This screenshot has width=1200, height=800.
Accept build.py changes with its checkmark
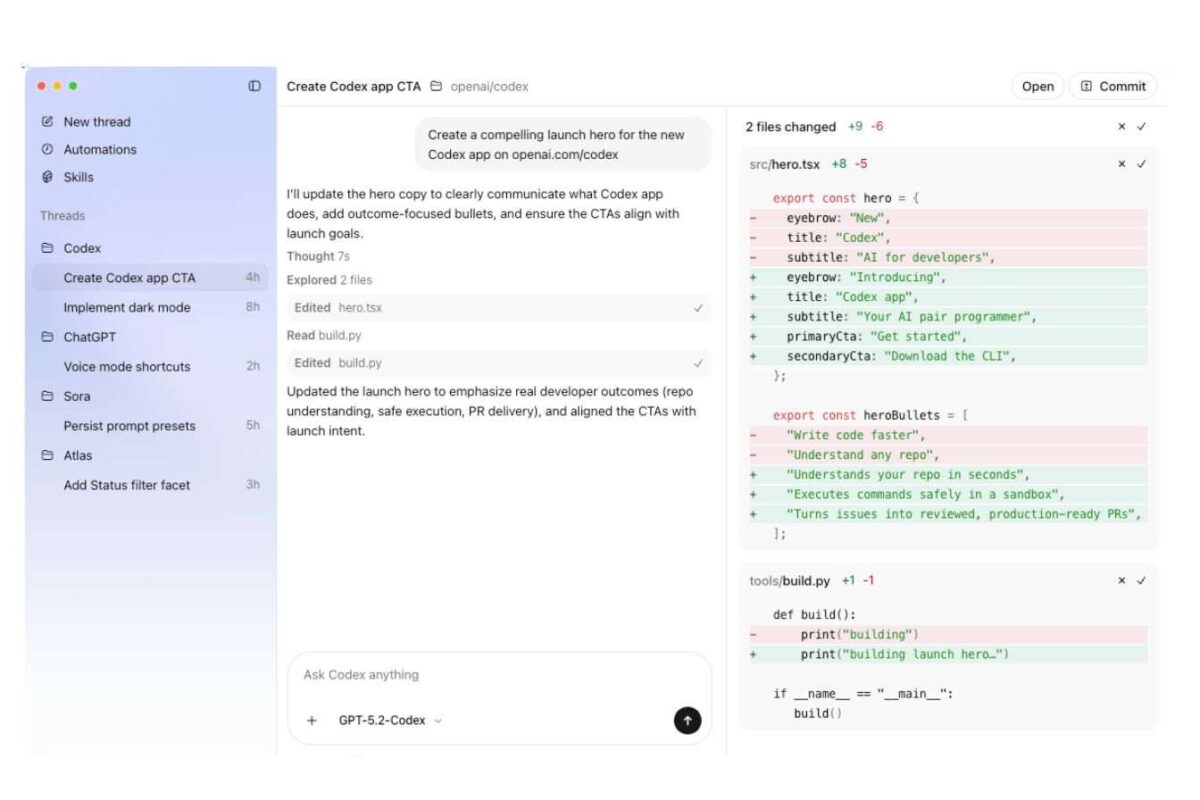point(1141,580)
